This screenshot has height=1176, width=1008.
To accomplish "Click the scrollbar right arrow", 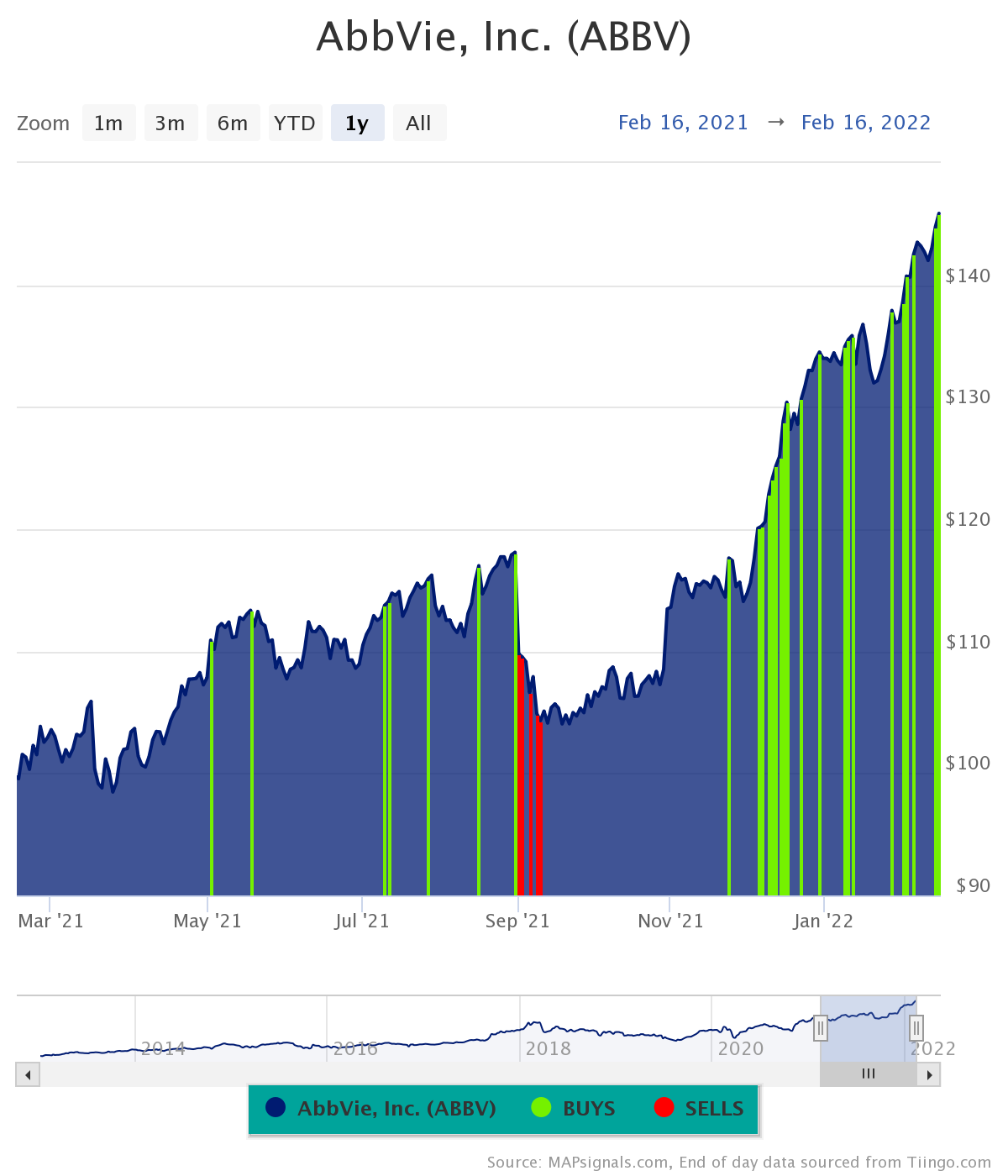I will [x=929, y=1074].
